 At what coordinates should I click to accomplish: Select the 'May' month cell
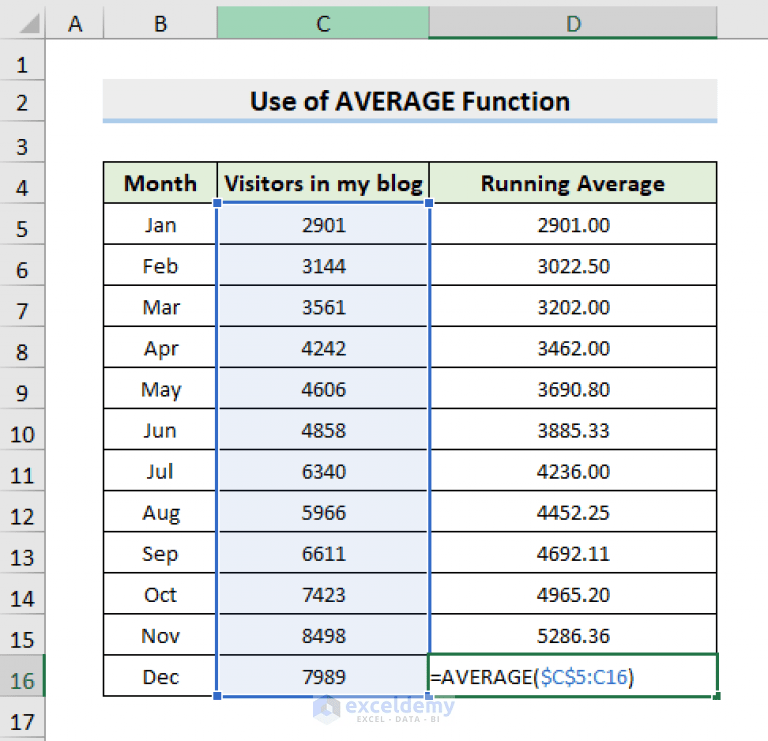coord(160,388)
